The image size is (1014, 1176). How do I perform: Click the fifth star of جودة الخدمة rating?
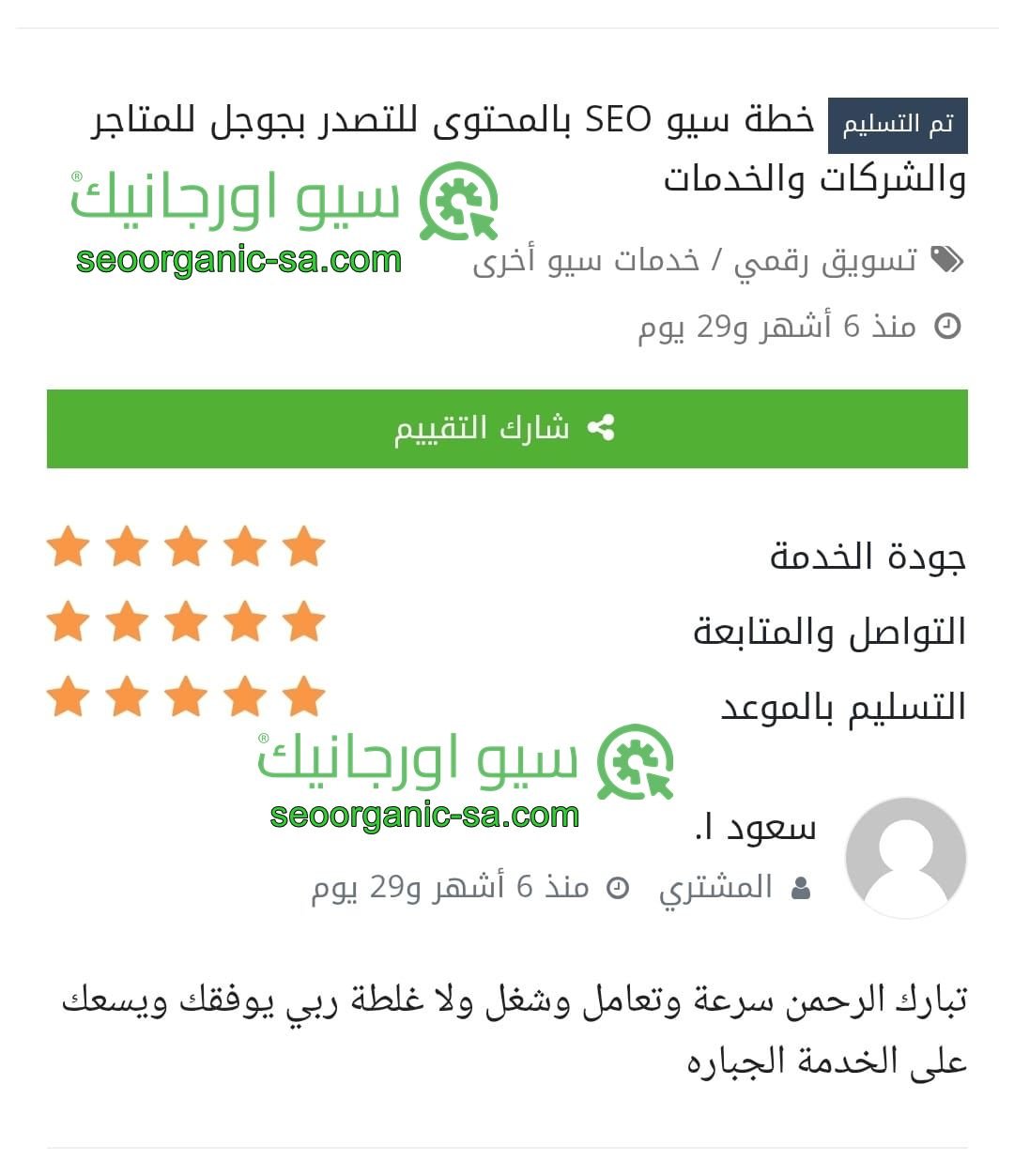[69, 546]
